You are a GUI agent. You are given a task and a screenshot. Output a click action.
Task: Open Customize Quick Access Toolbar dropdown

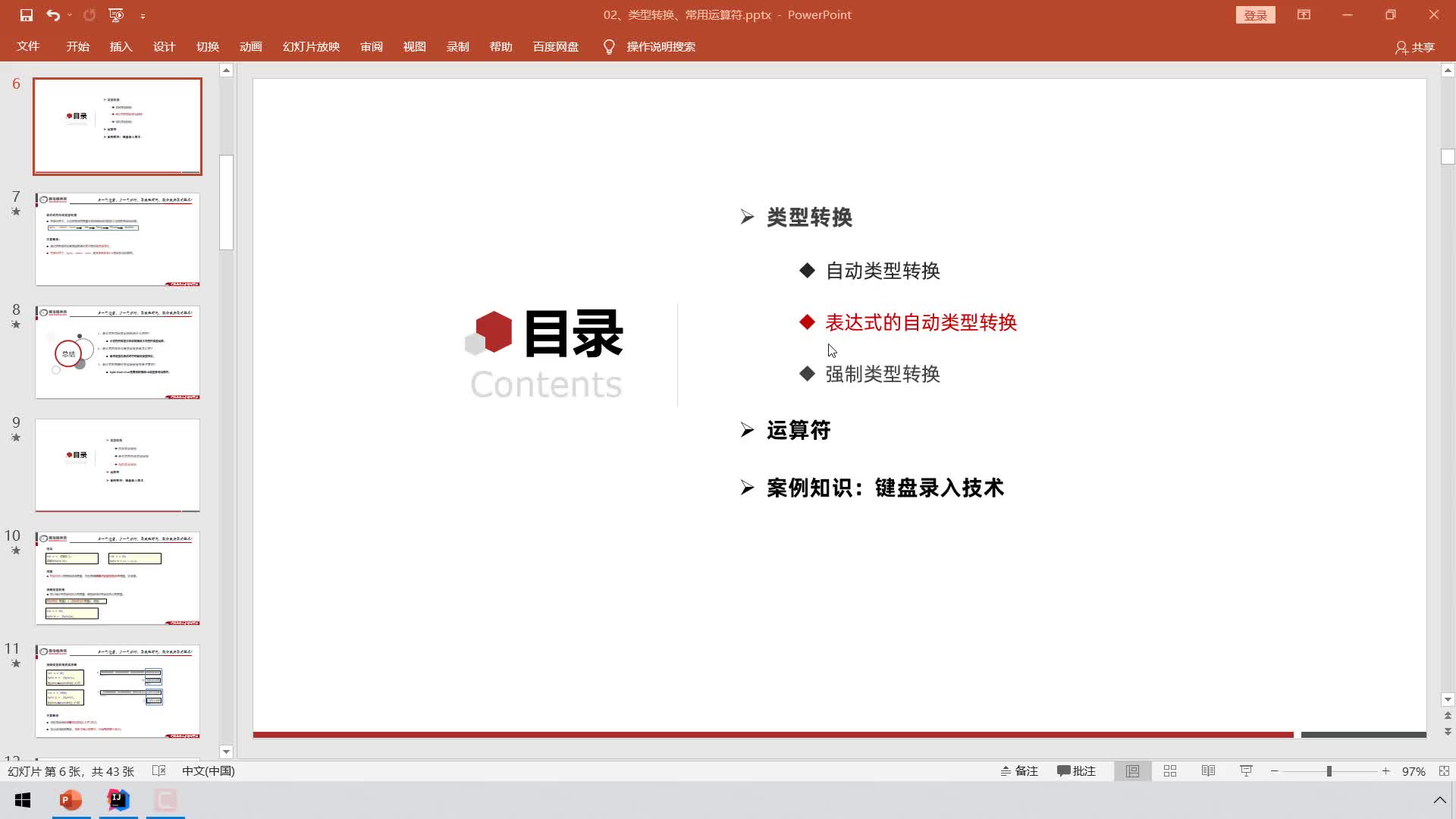click(x=143, y=15)
